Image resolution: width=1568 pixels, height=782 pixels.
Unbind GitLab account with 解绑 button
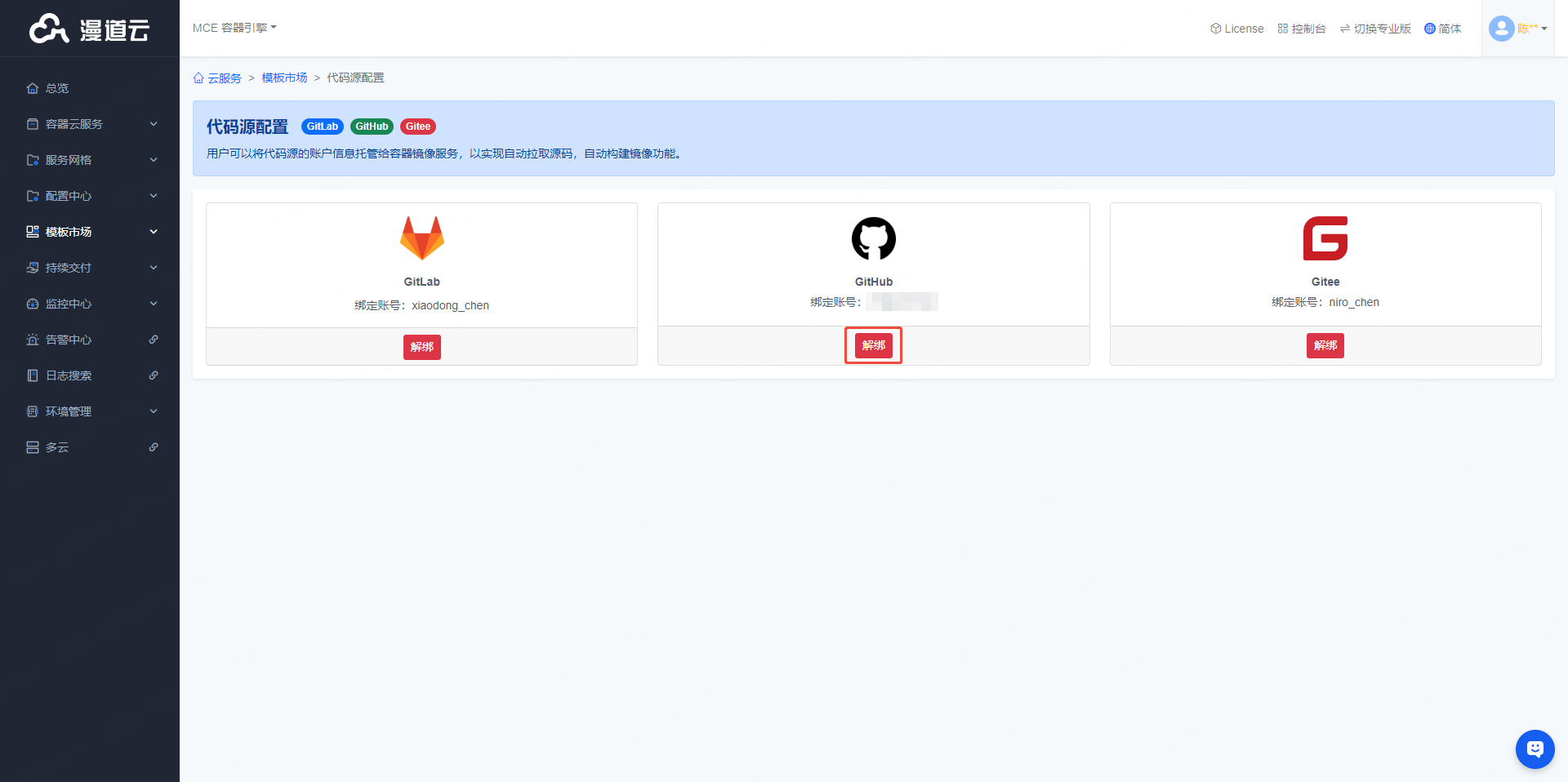click(x=421, y=347)
